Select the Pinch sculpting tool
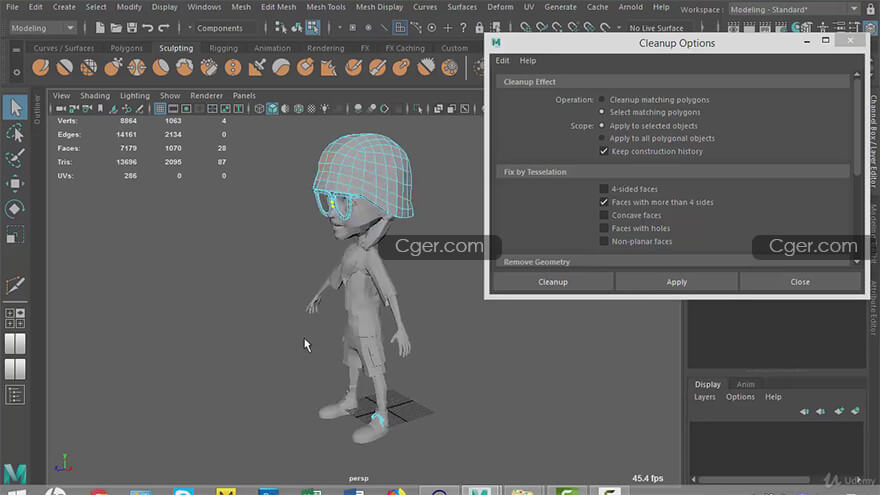Screen dimensions: 880x495 [x=137, y=67]
